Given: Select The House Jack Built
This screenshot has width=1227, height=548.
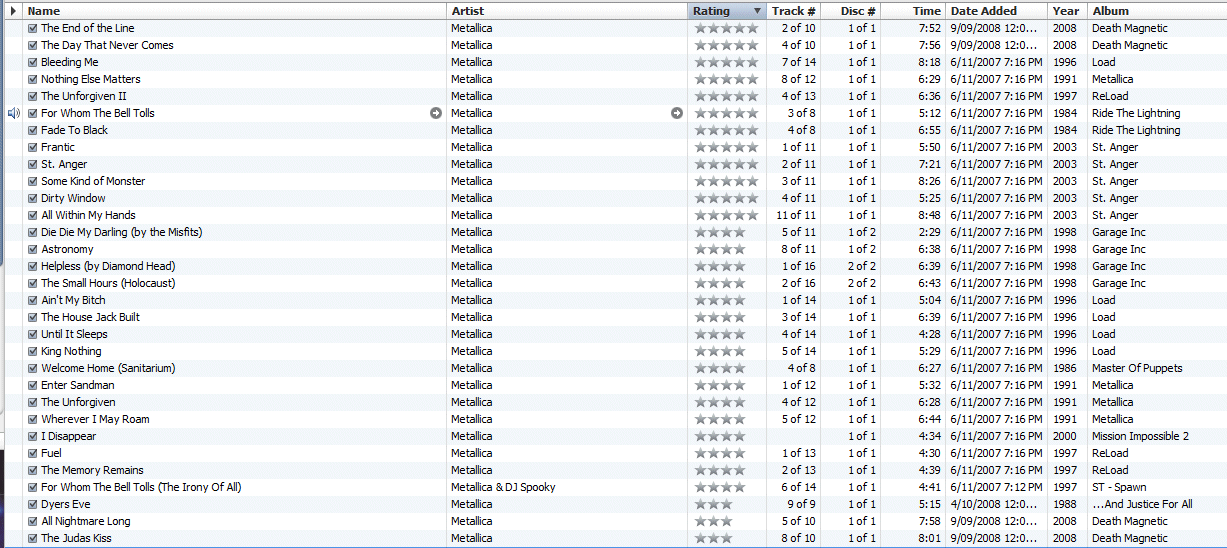Looking at the screenshot, I should coord(90,317).
